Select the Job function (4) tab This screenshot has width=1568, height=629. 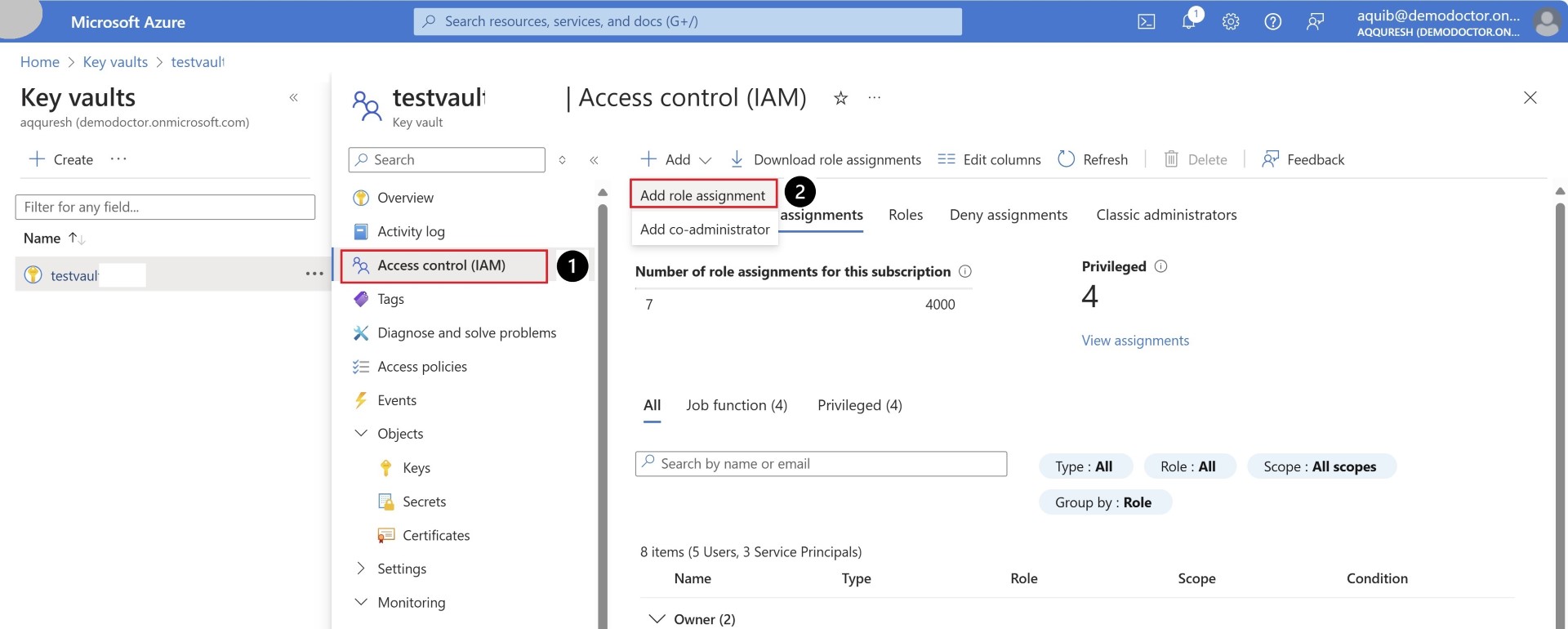pos(737,405)
